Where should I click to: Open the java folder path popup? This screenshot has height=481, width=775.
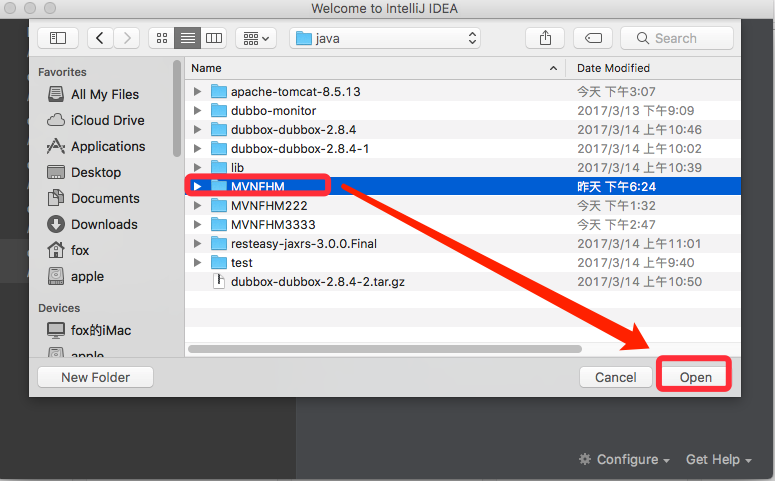385,38
